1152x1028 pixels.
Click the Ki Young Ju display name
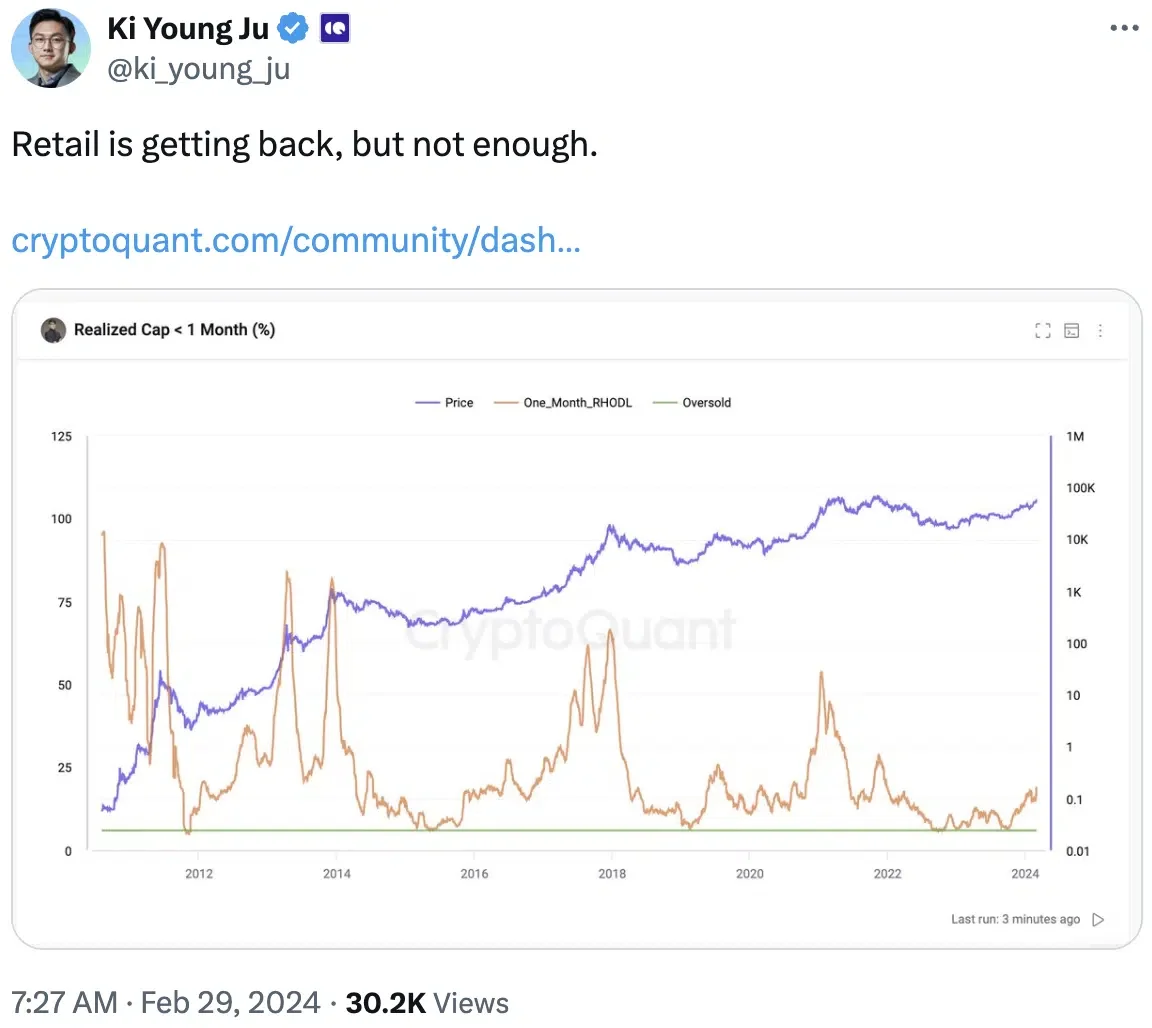(x=188, y=28)
